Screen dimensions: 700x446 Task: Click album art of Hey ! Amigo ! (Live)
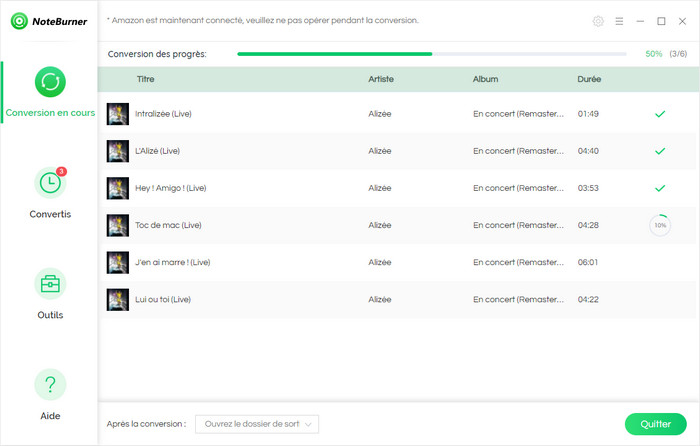[118, 188]
